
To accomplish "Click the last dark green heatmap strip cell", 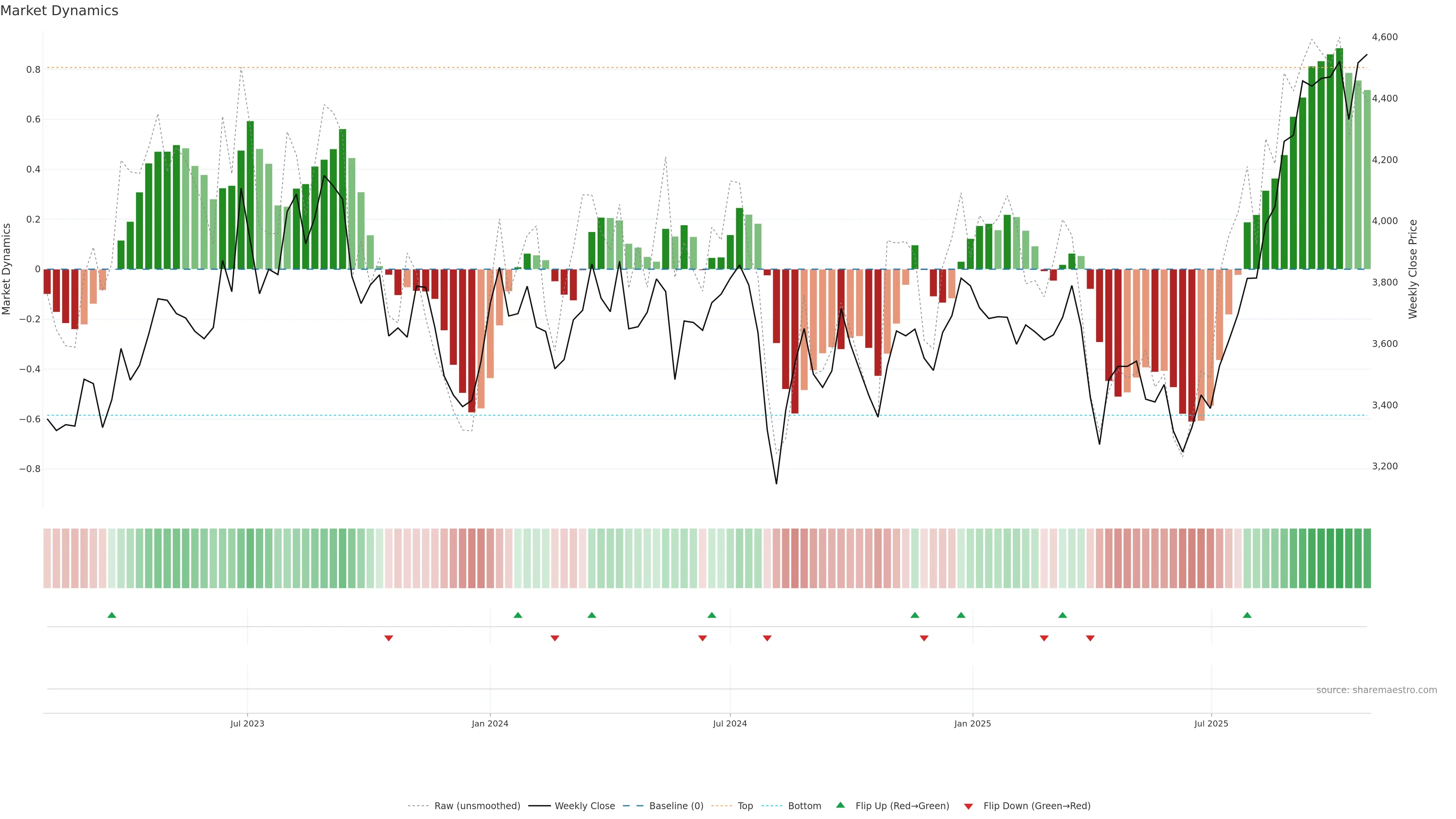I will coord(1367,559).
